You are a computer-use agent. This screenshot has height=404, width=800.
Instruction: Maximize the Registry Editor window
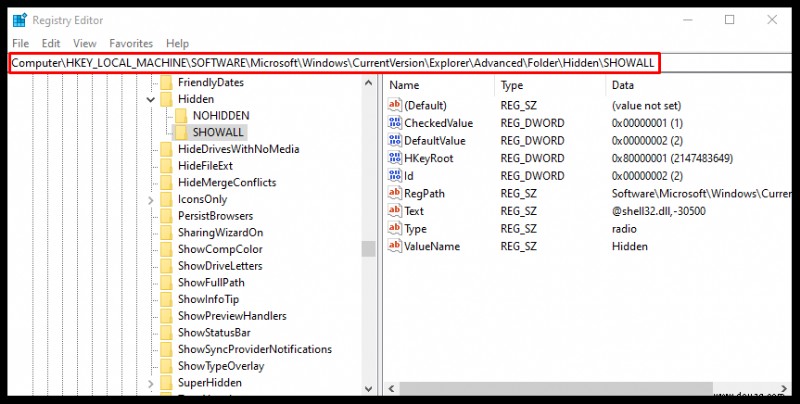click(730, 20)
